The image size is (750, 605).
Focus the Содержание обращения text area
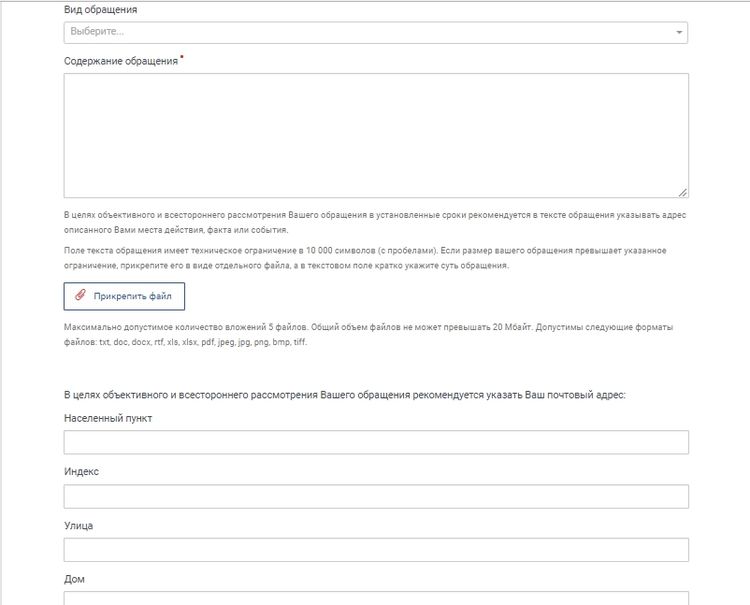coord(375,135)
